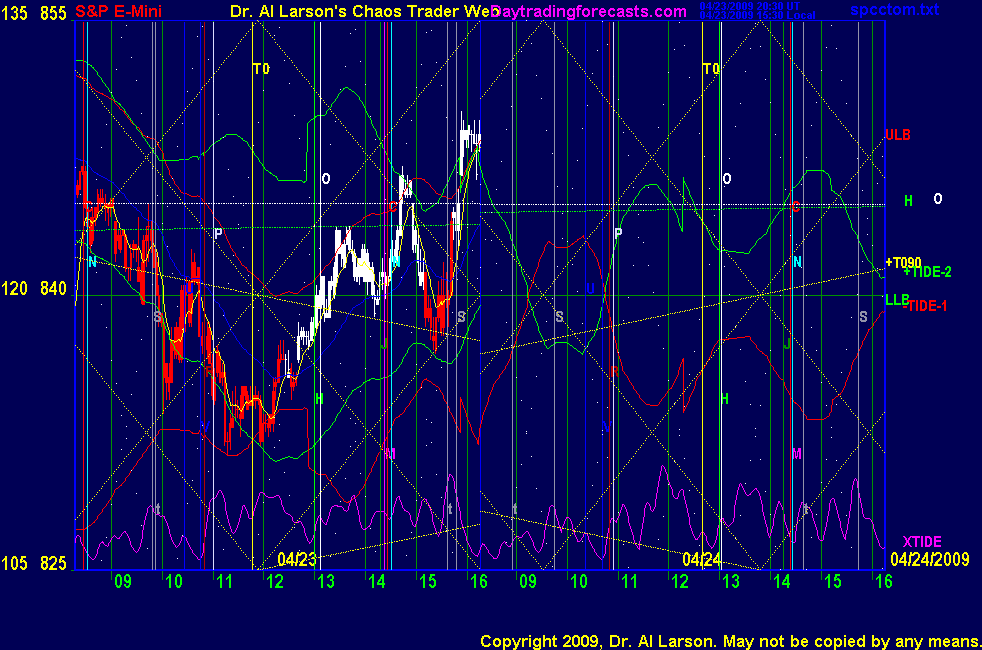Click the red -TIDE-1 label
This screenshot has height=650, width=982.
click(x=925, y=306)
